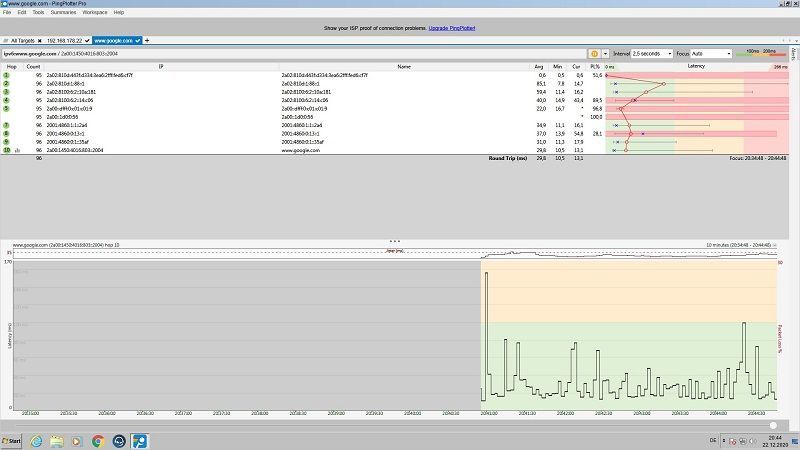Open the dropdown arrow beside the pause button
This screenshot has width=800, height=450.
click(605, 54)
